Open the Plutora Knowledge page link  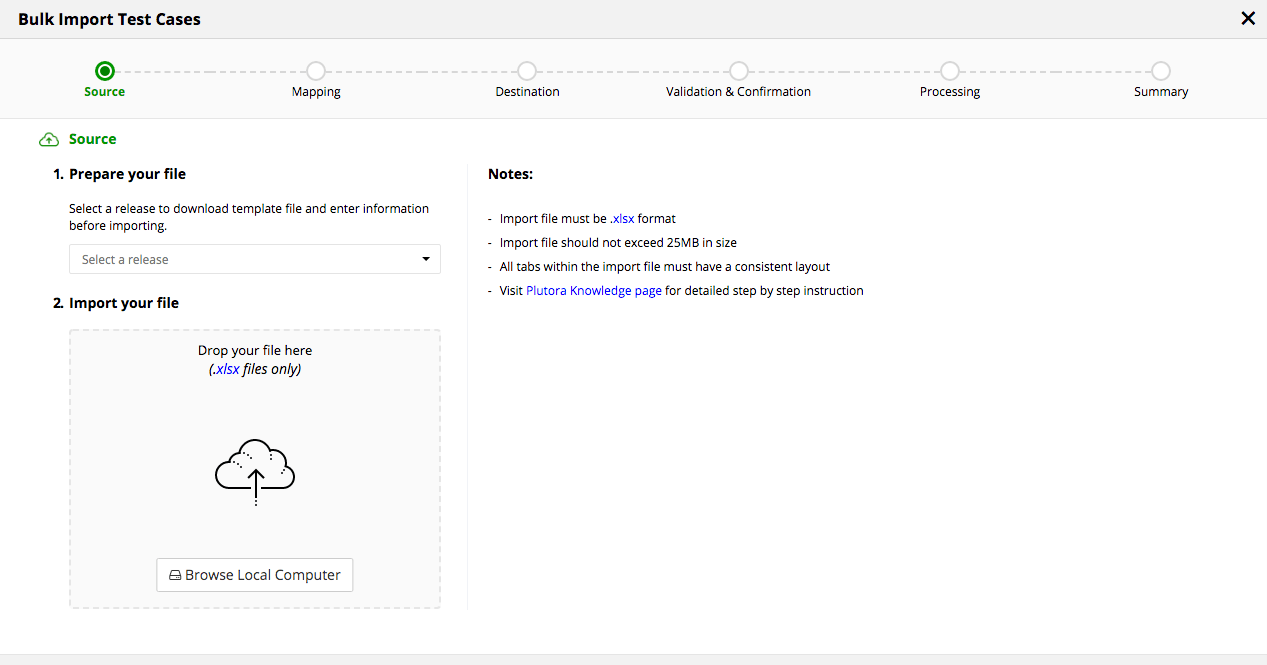click(593, 290)
